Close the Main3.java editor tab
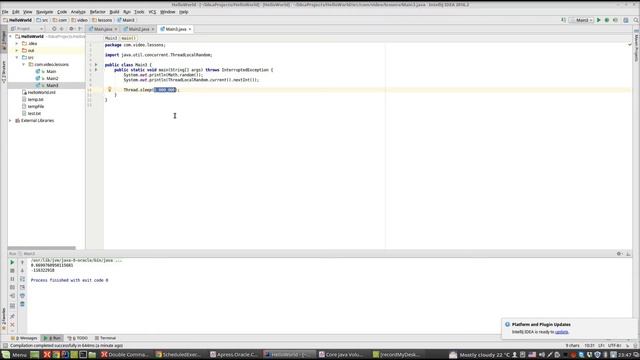The width and height of the screenshot is (640, 360). coord(190,29)
